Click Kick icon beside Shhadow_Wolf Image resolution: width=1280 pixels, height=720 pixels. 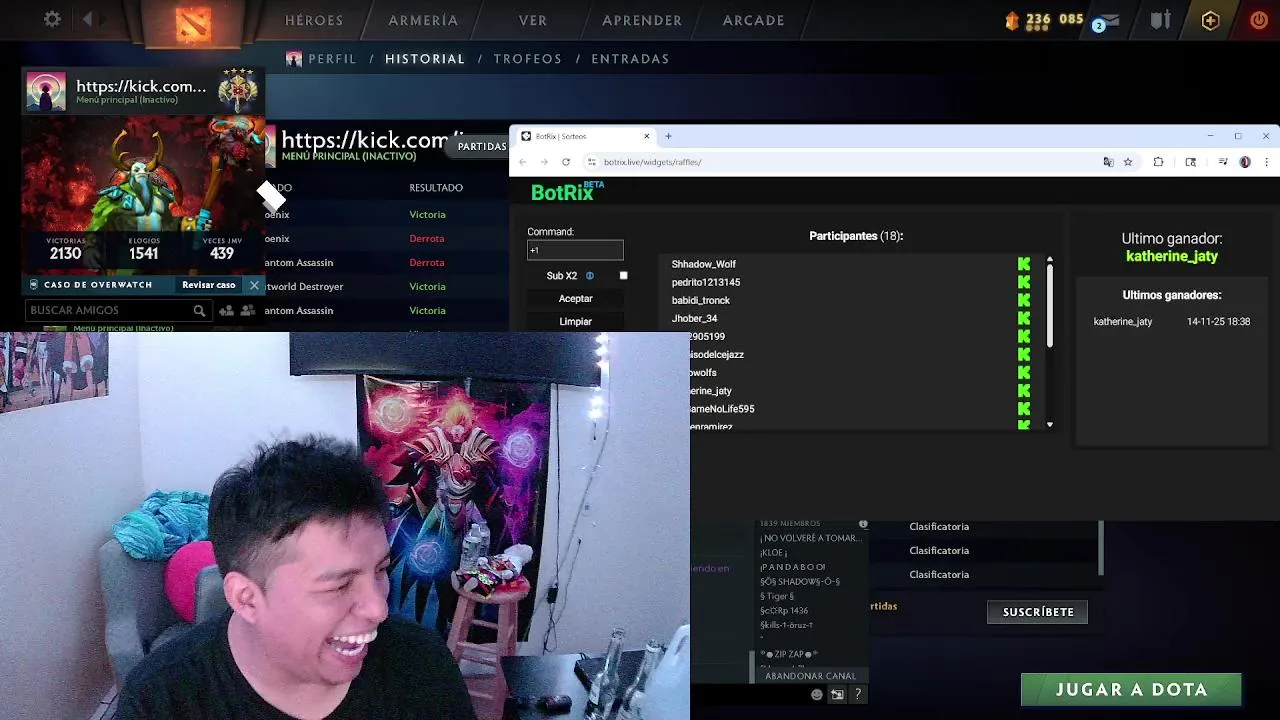[1023, 264]
